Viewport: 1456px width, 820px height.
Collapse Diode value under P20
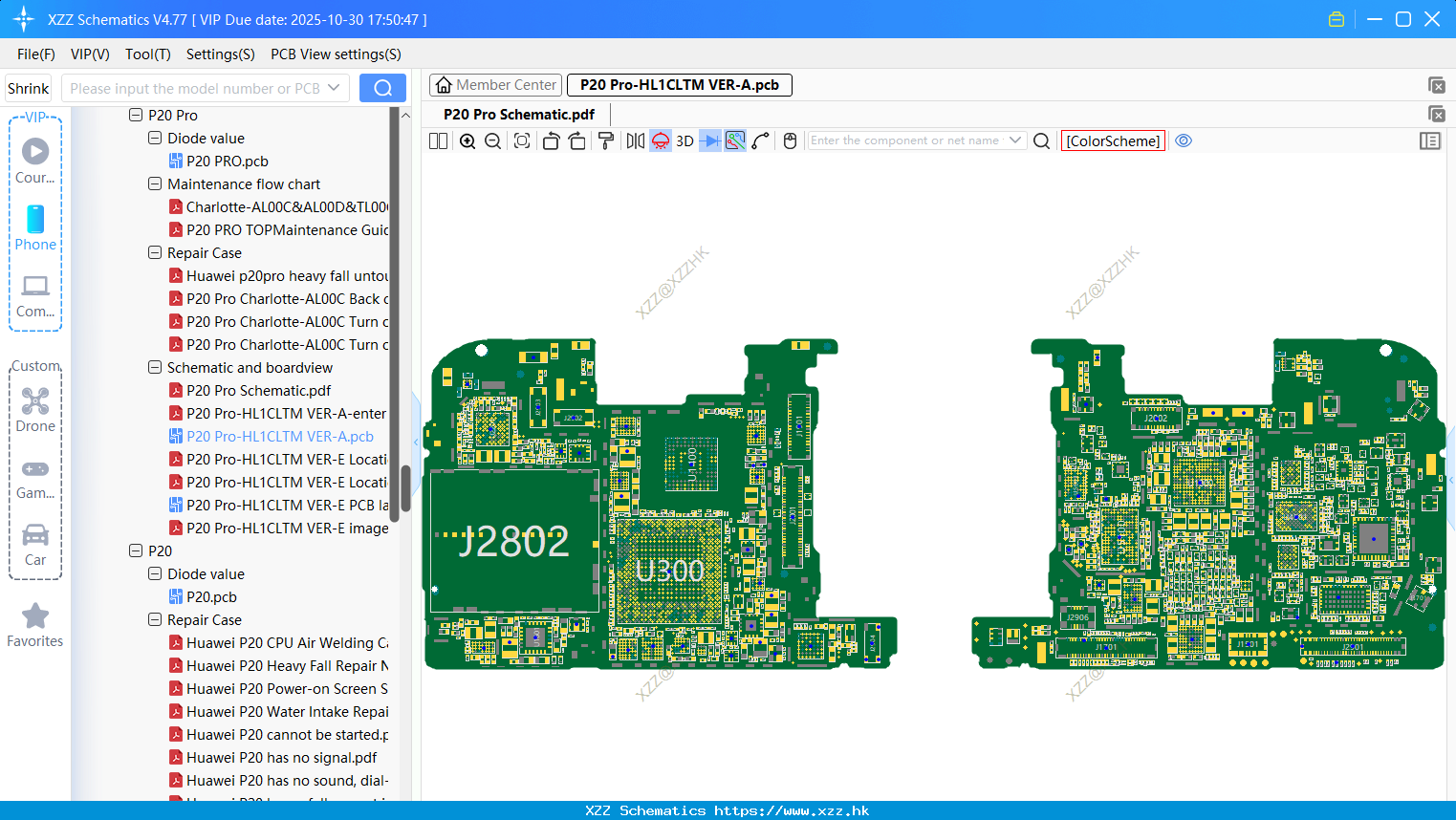click(x=155, y=573)
